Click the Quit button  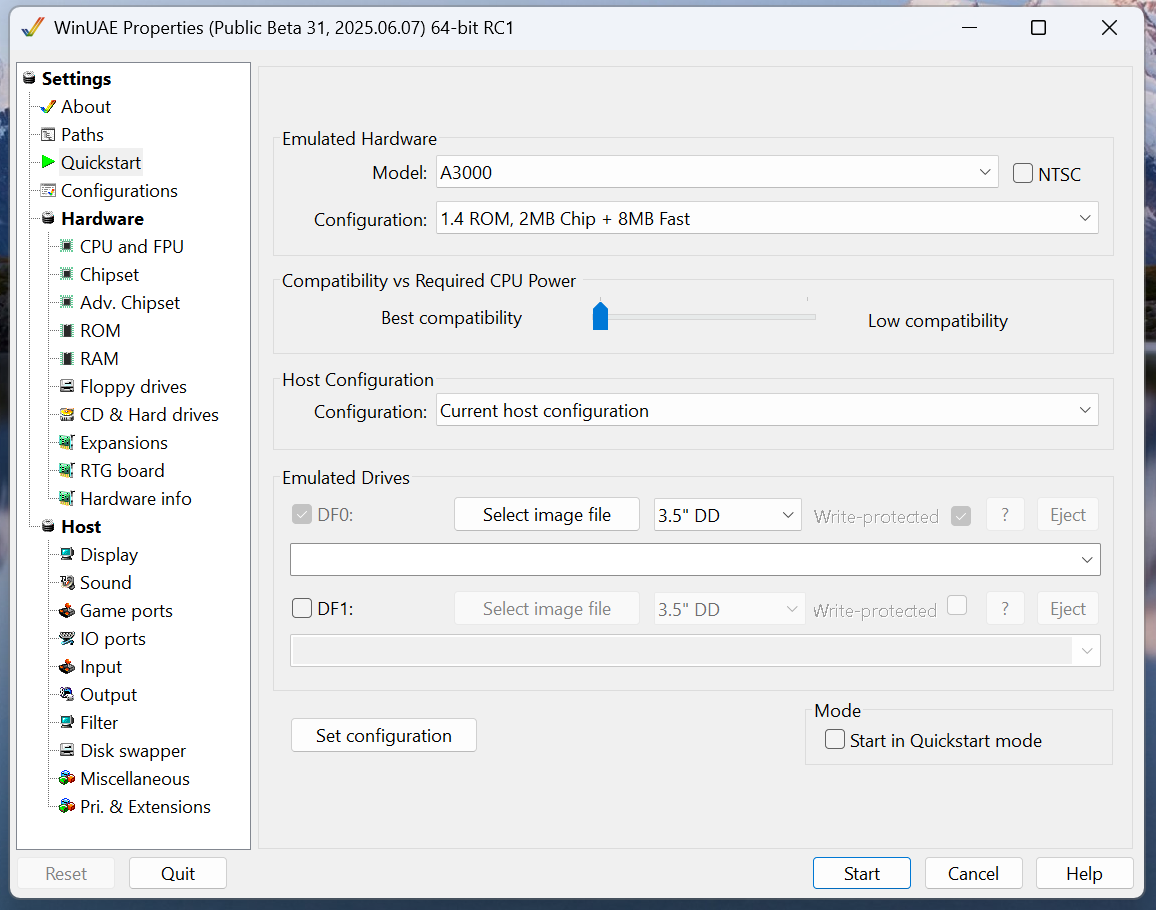point(178,874)
